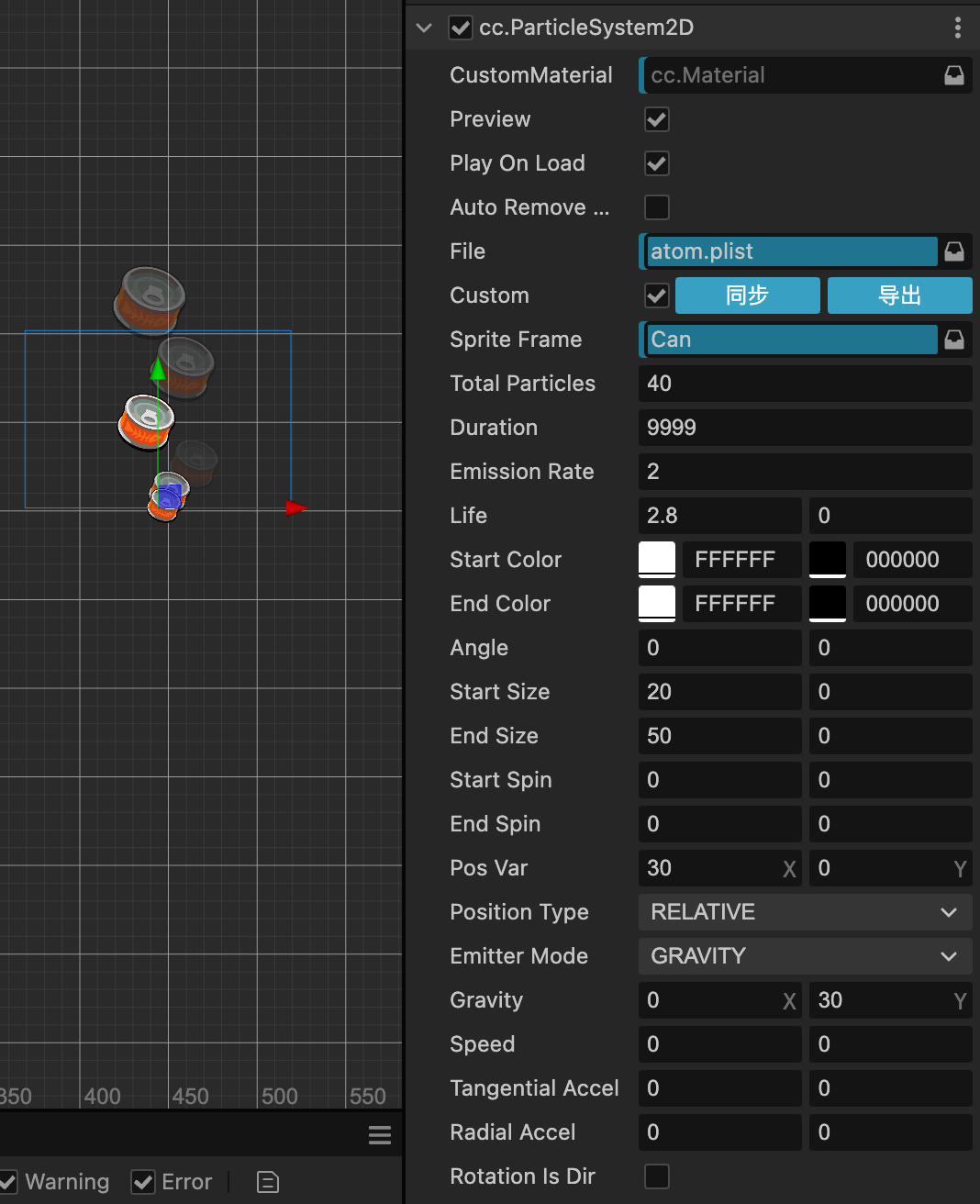This screenshot has width=980, height=1204.
Task: Click the Total Particles input field
Action: tap(806, 384)
